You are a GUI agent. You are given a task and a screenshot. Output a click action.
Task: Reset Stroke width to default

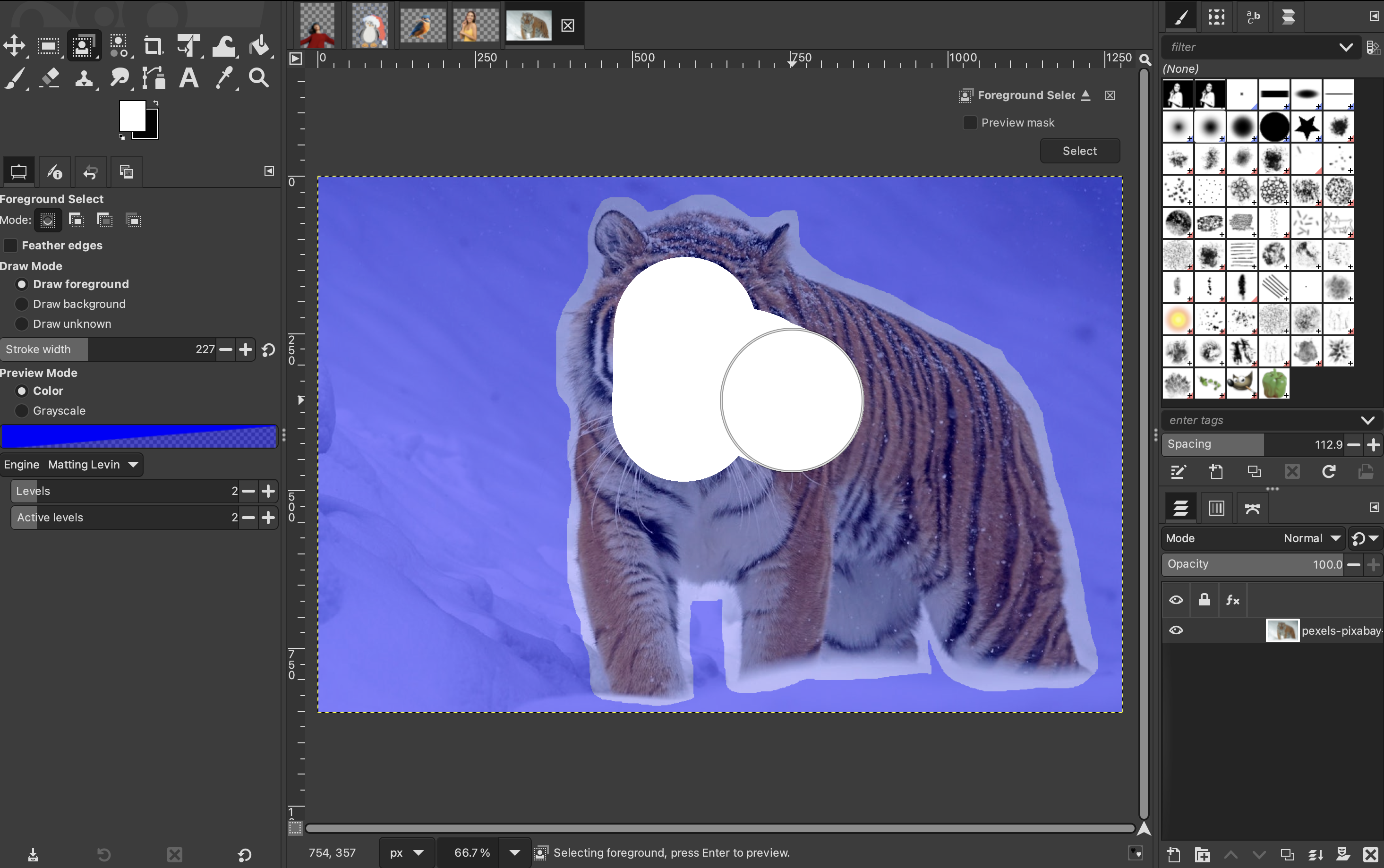click(x=268, y=349)
